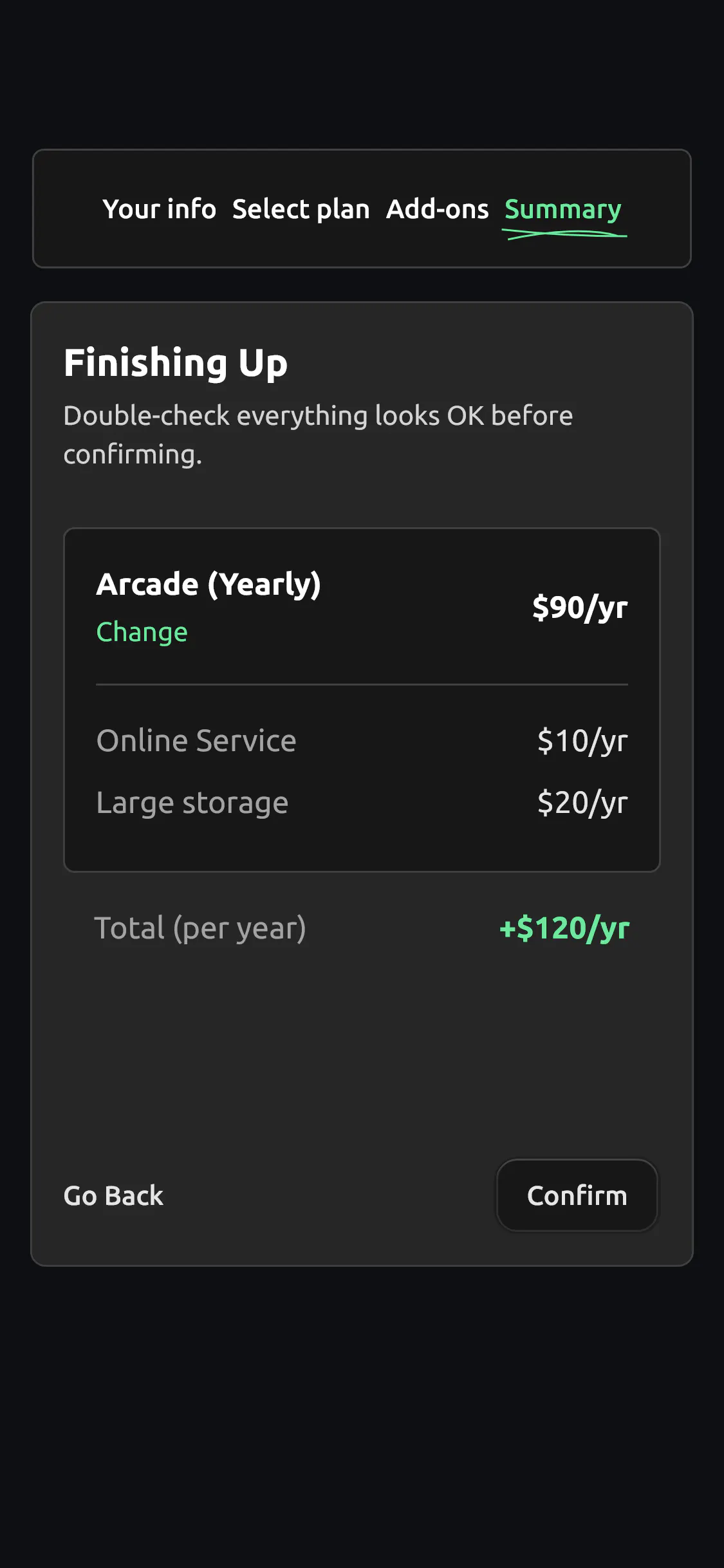
Task: Select the Summary step tab
Action: pyautogui.click(x=562, y=209)
